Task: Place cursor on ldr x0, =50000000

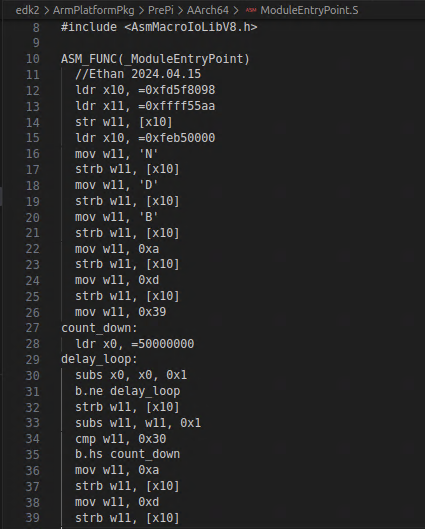Action: [135, 344]
